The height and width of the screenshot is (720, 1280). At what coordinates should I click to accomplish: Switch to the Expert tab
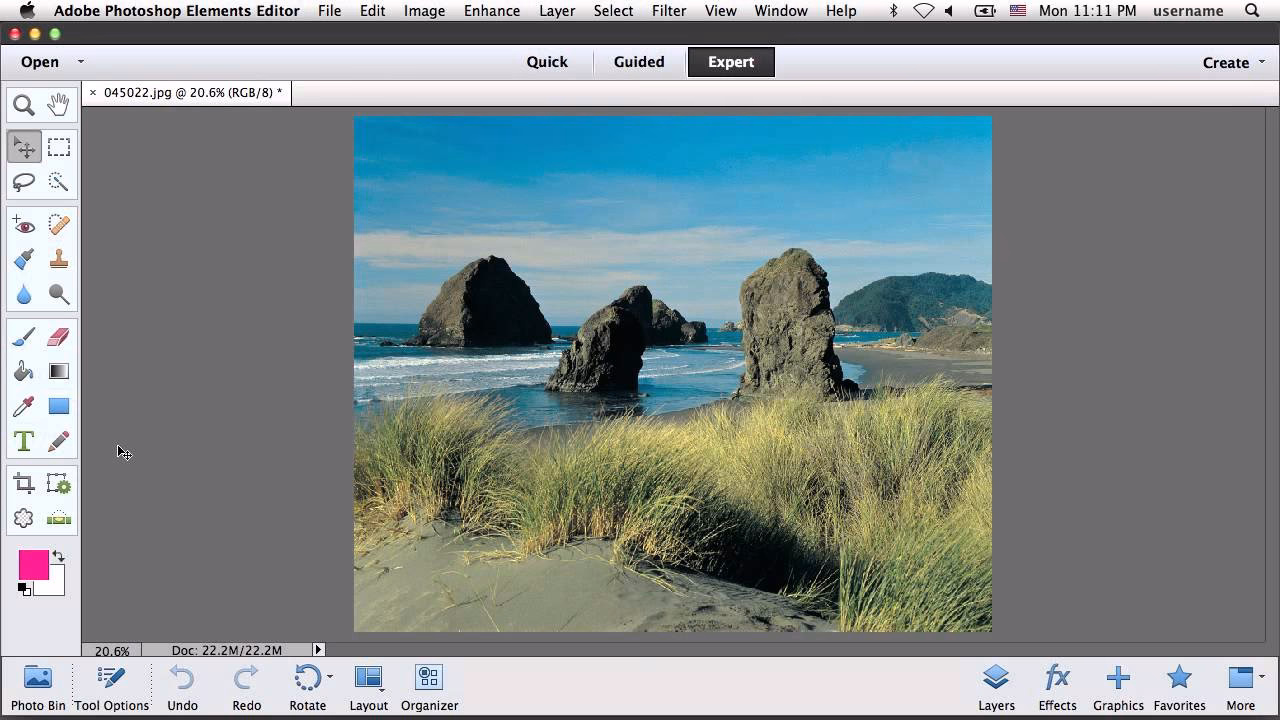click(x=730, y=61)
